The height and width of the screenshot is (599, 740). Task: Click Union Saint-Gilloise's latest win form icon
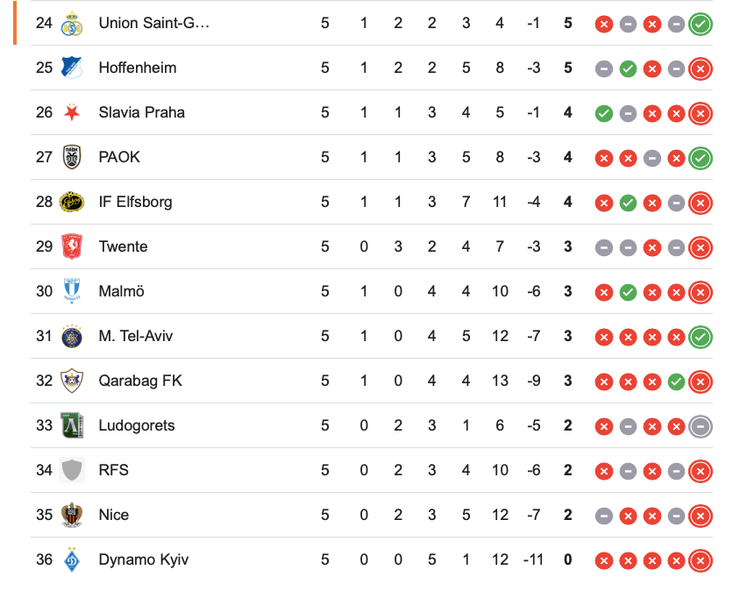click(x=700, y=23)
